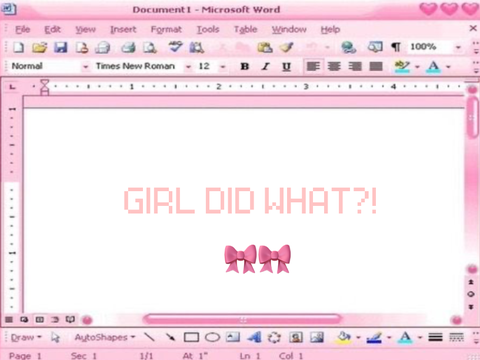Viewport: 480px width, 360px height.
Task: Click the Paste clipboard icon
Action: (265, 48)
